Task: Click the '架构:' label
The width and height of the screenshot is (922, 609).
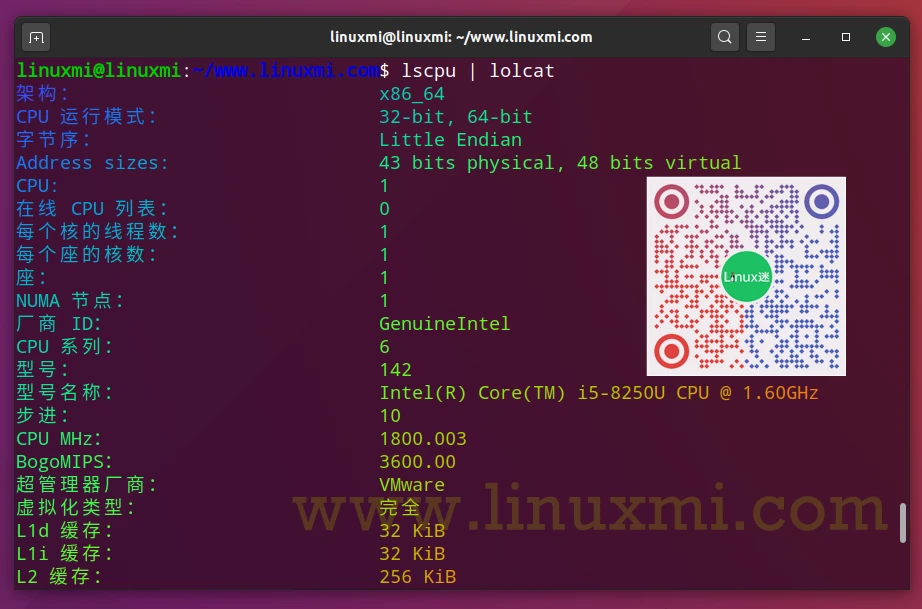Action: click(42, 93)
